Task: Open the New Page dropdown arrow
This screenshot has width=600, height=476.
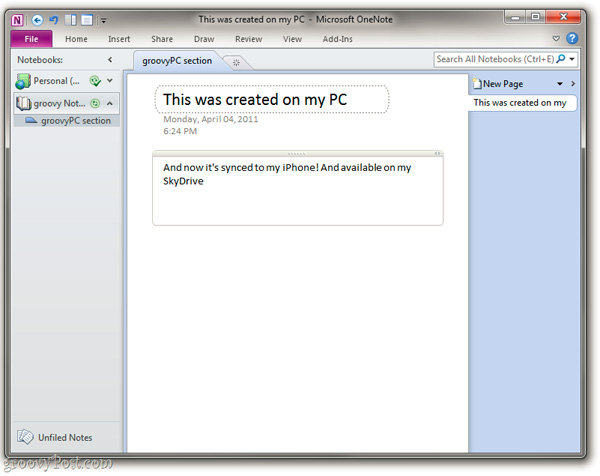Action: coord(560,84)
